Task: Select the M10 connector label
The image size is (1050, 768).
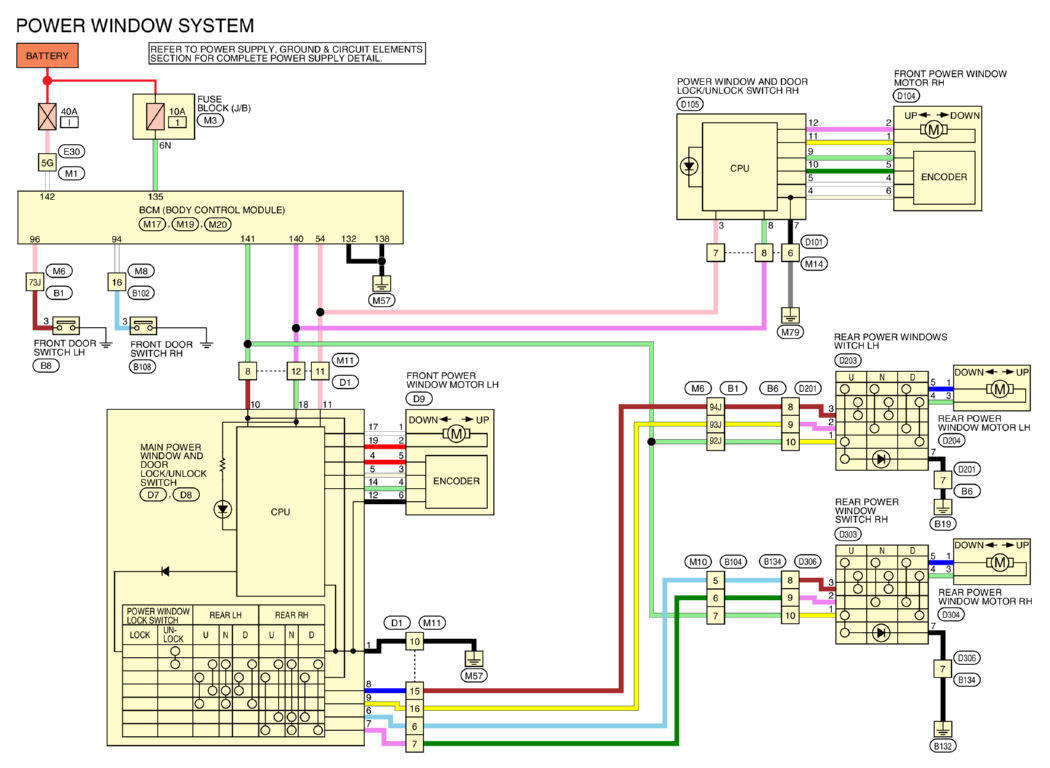Action: [x=698, y=562]
